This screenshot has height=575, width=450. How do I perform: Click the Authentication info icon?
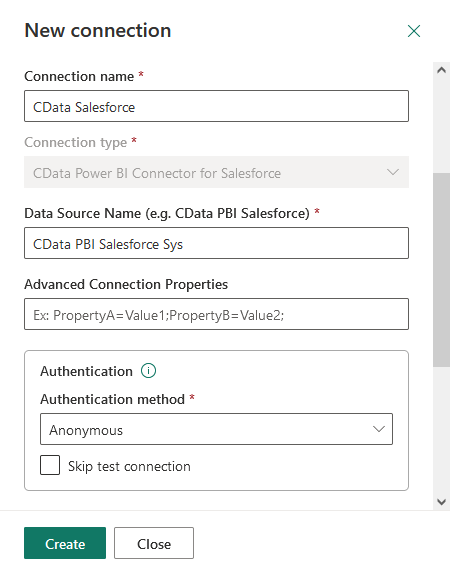click(x=149, y=371)
